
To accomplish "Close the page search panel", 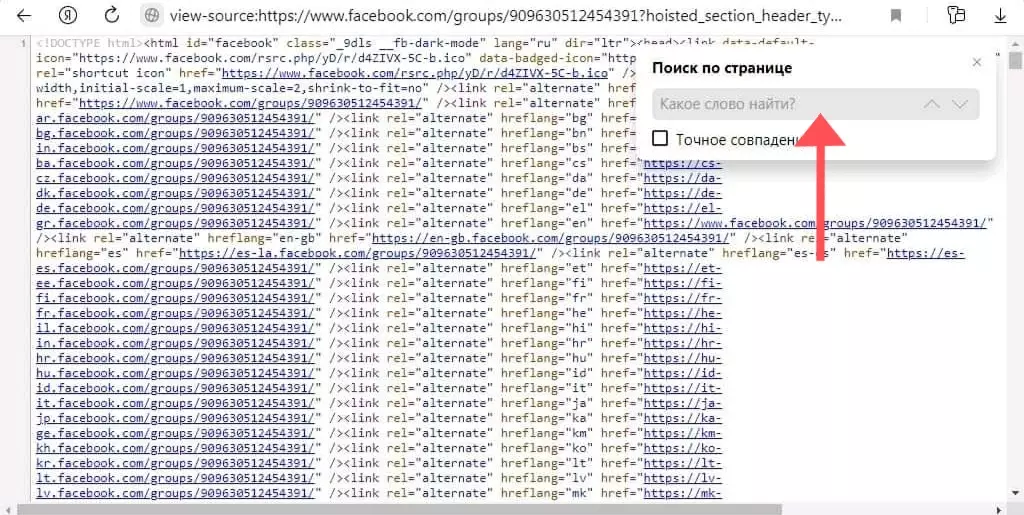I will pyautogui.click(x=977, y=63).
